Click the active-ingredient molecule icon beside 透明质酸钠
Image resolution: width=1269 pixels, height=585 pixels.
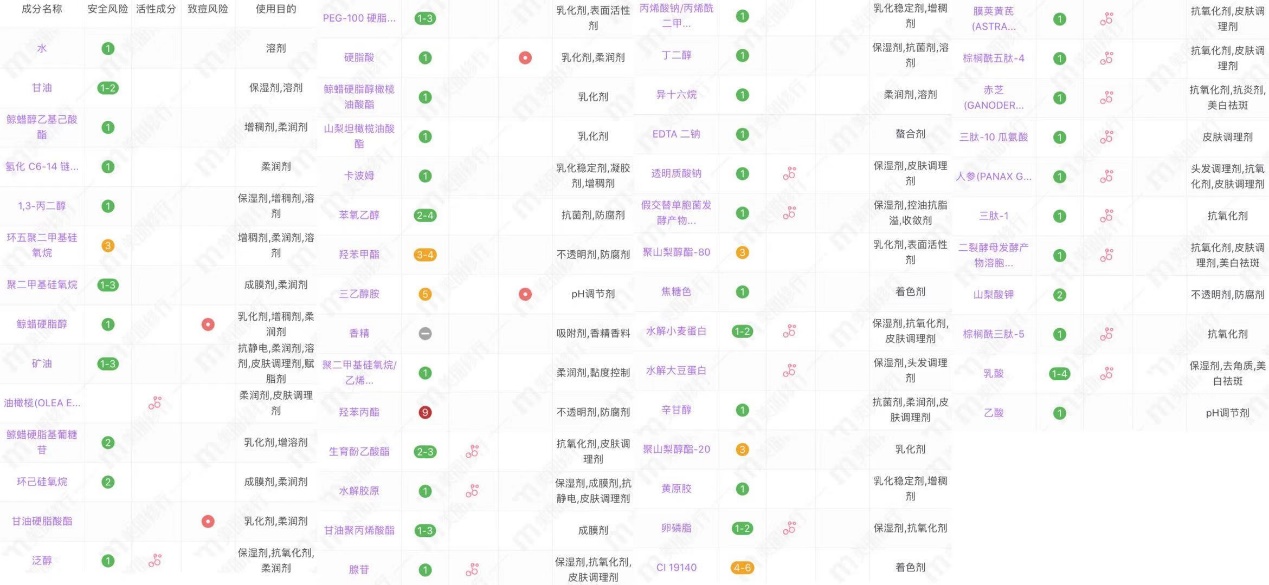790,173
